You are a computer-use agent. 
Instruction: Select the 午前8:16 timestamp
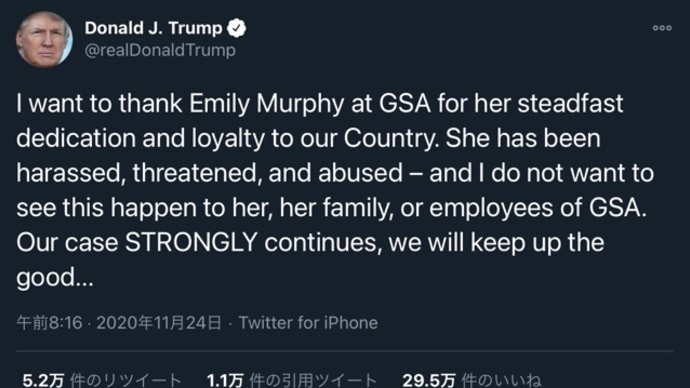coord(49,323)
